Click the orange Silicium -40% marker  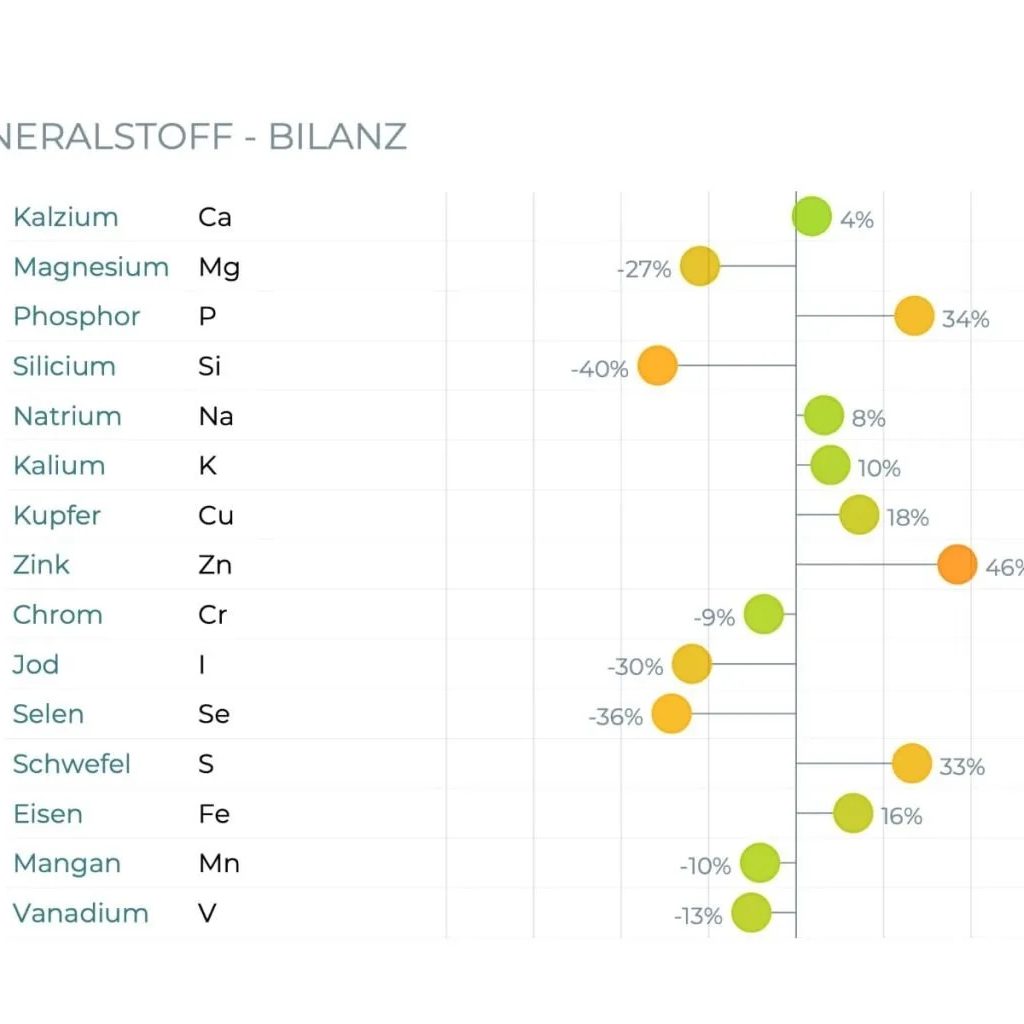[x=657, y=366]
